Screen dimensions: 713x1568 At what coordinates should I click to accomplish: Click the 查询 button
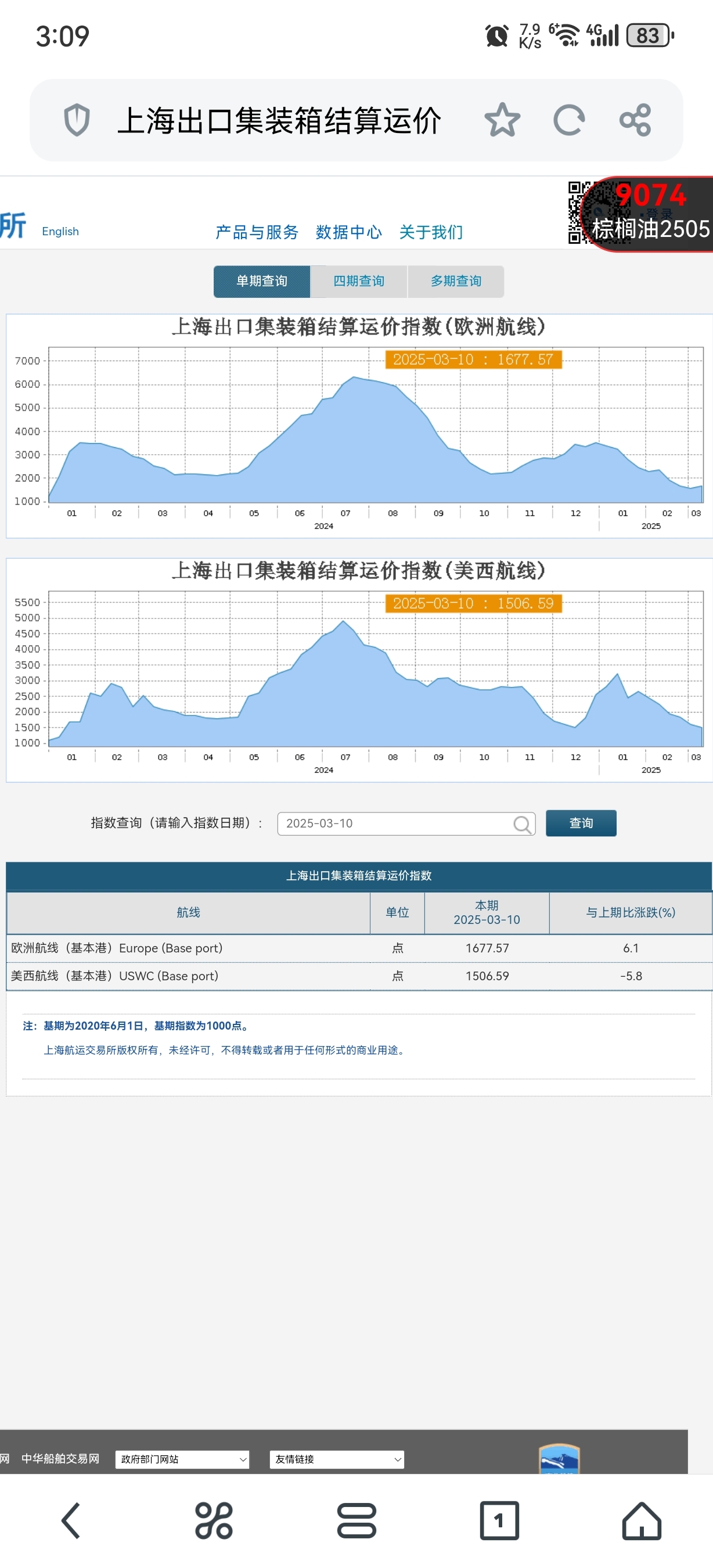coord(581,823)
